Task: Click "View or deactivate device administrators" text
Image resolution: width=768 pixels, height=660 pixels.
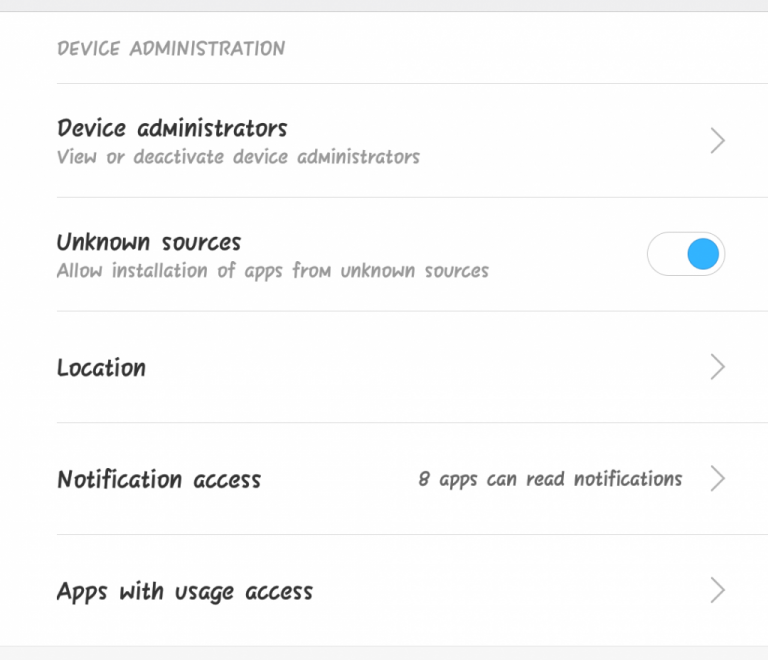Action: click(x=238, y=157)
